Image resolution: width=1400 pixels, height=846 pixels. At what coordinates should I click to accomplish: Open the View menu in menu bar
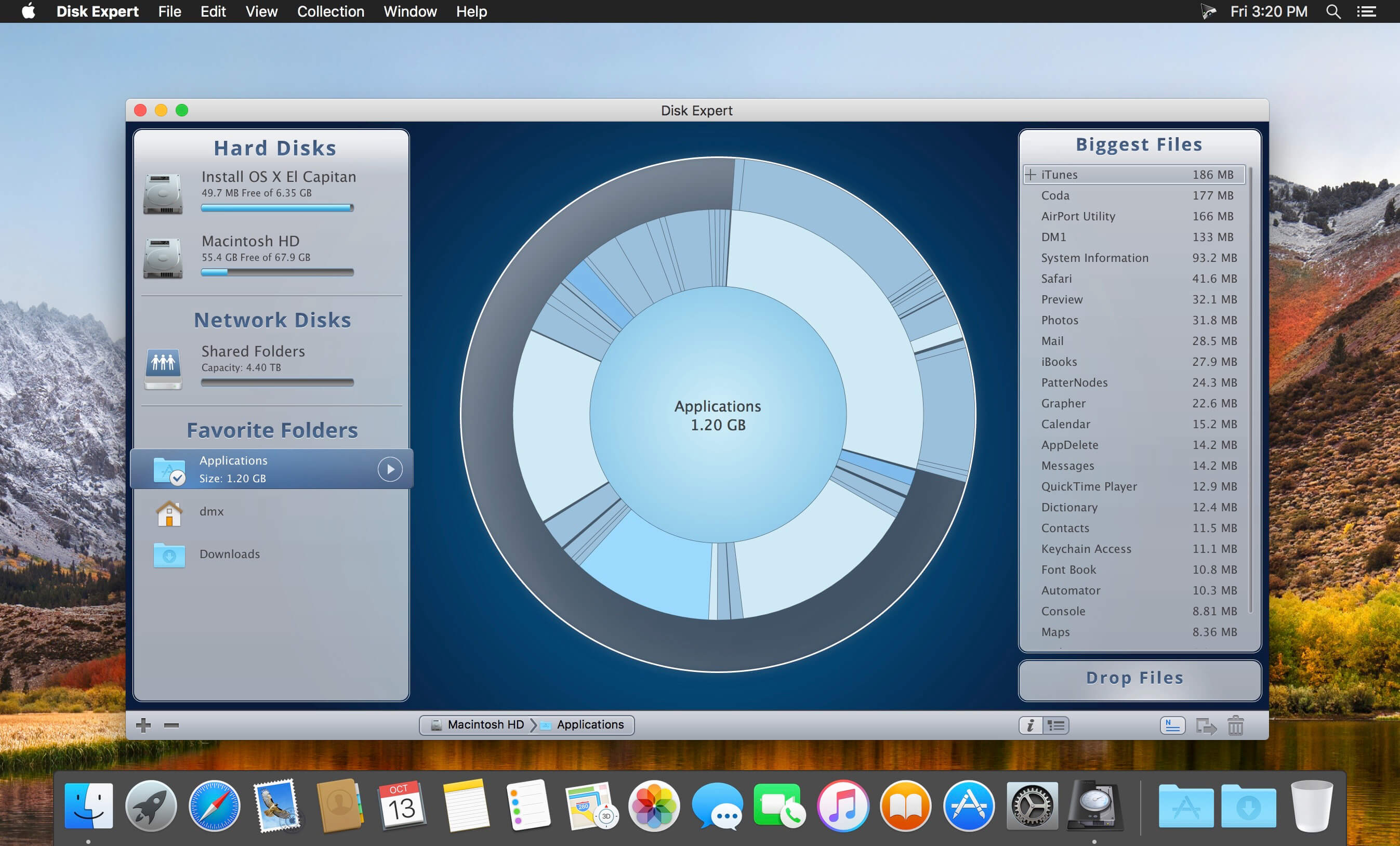tap(260, 11)
